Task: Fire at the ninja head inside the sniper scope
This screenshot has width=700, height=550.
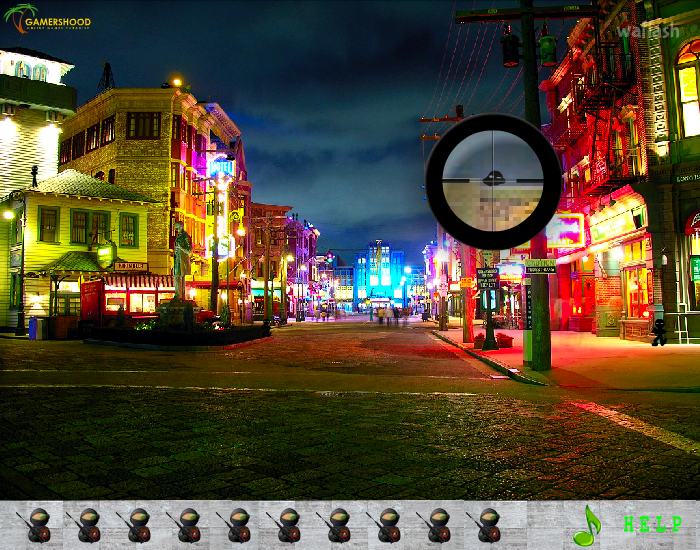Action: pyautogui.click(x=493, y=179)
